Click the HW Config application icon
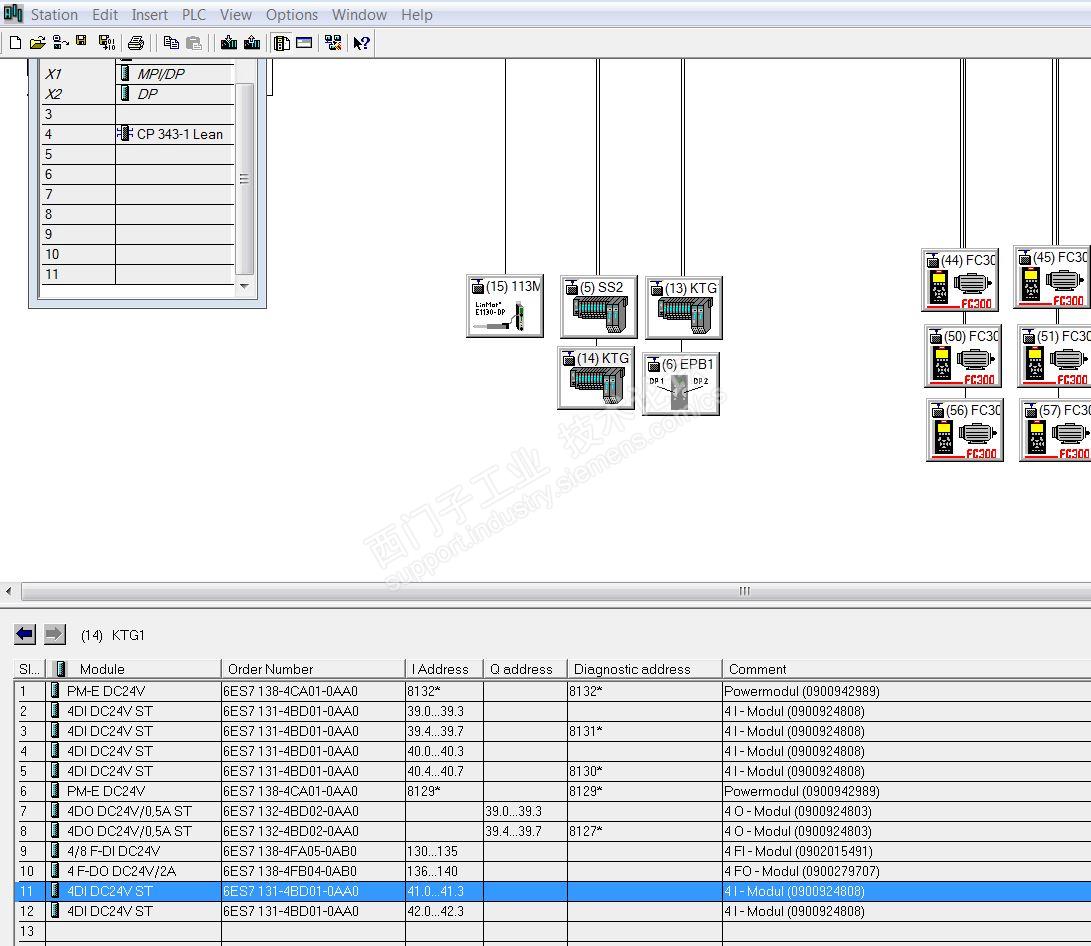 point(13,13)
